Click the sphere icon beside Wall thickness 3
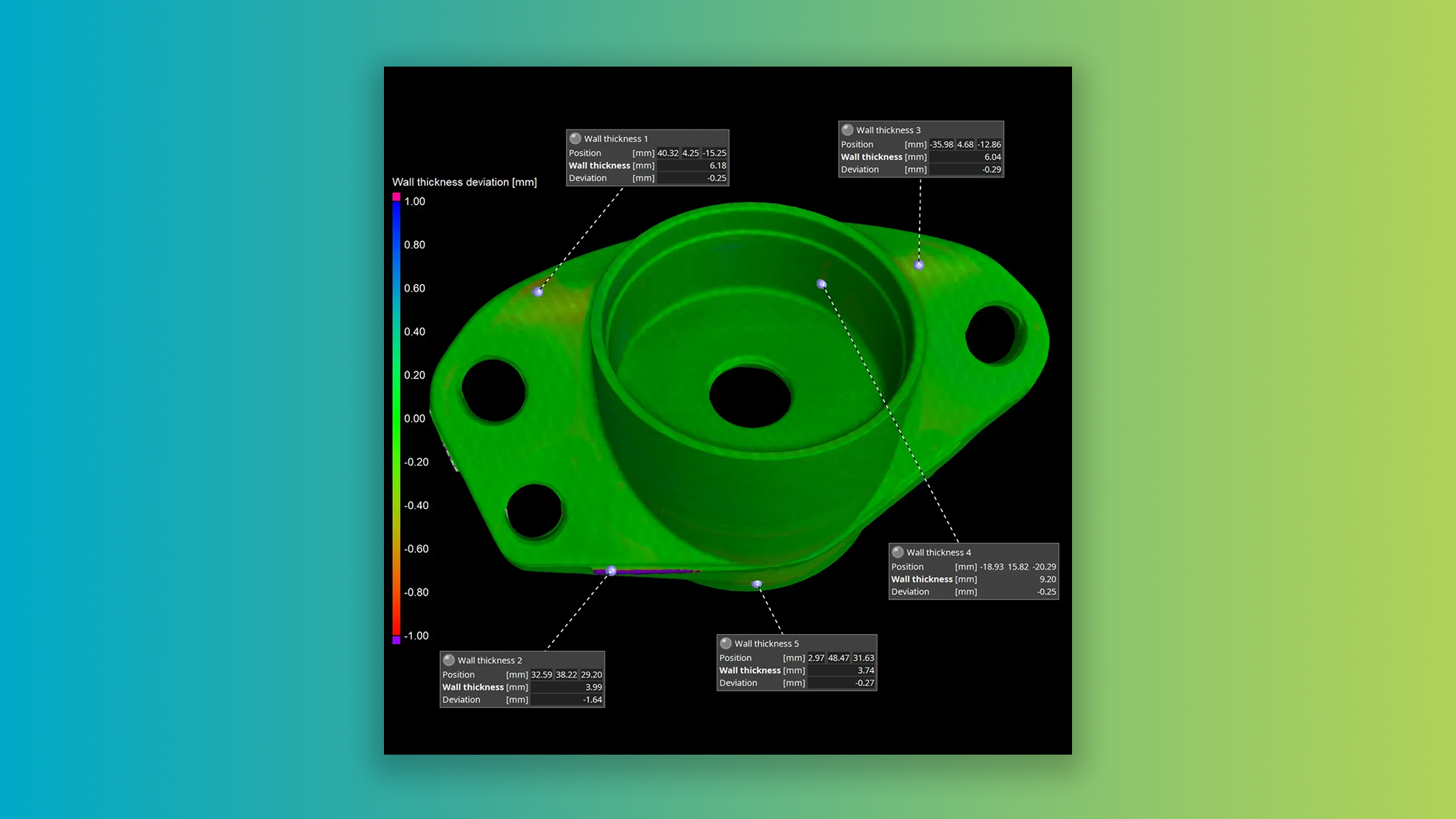 click(x=848, y=129)
